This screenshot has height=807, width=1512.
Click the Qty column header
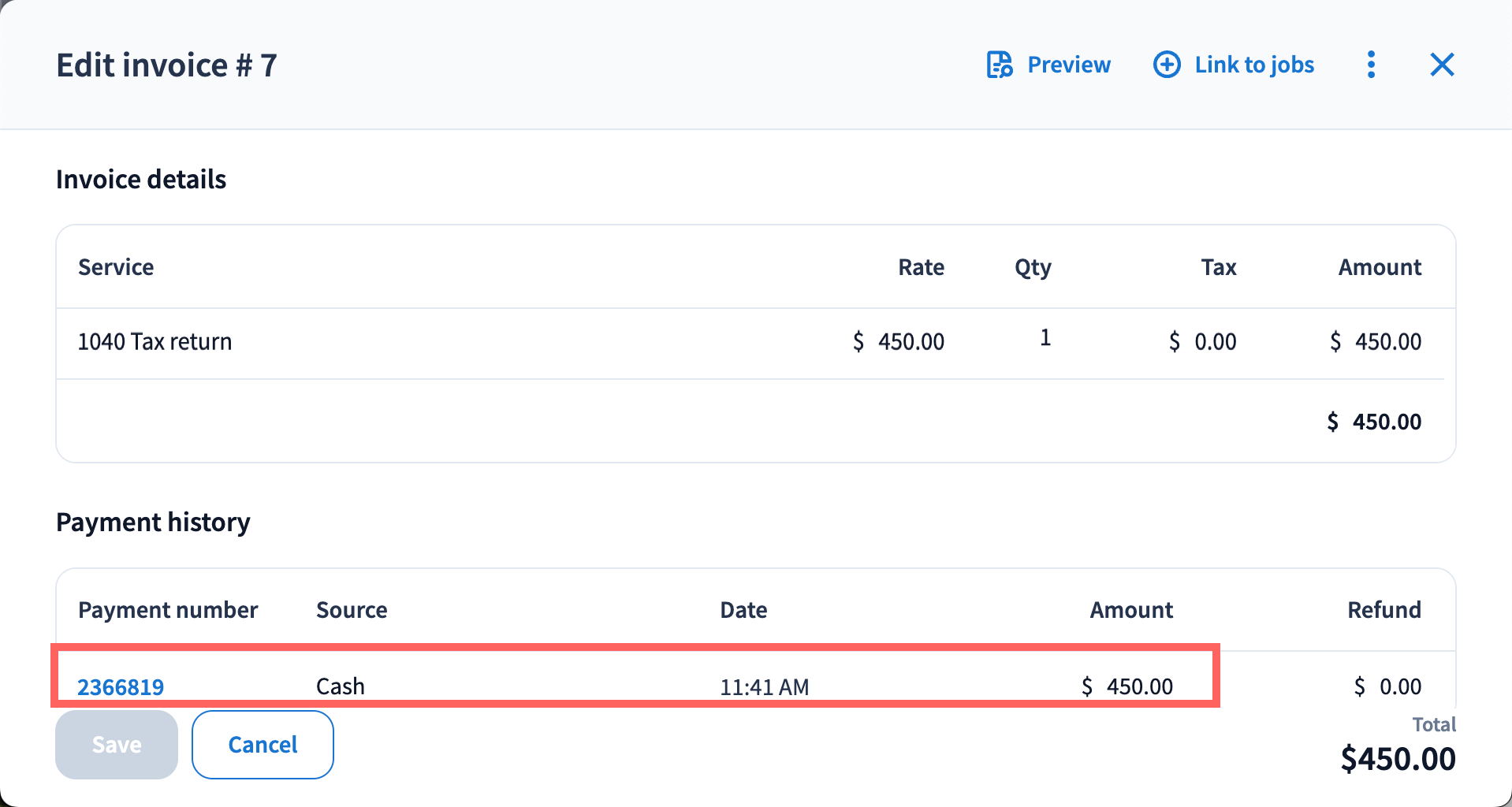click(1033, 267)
